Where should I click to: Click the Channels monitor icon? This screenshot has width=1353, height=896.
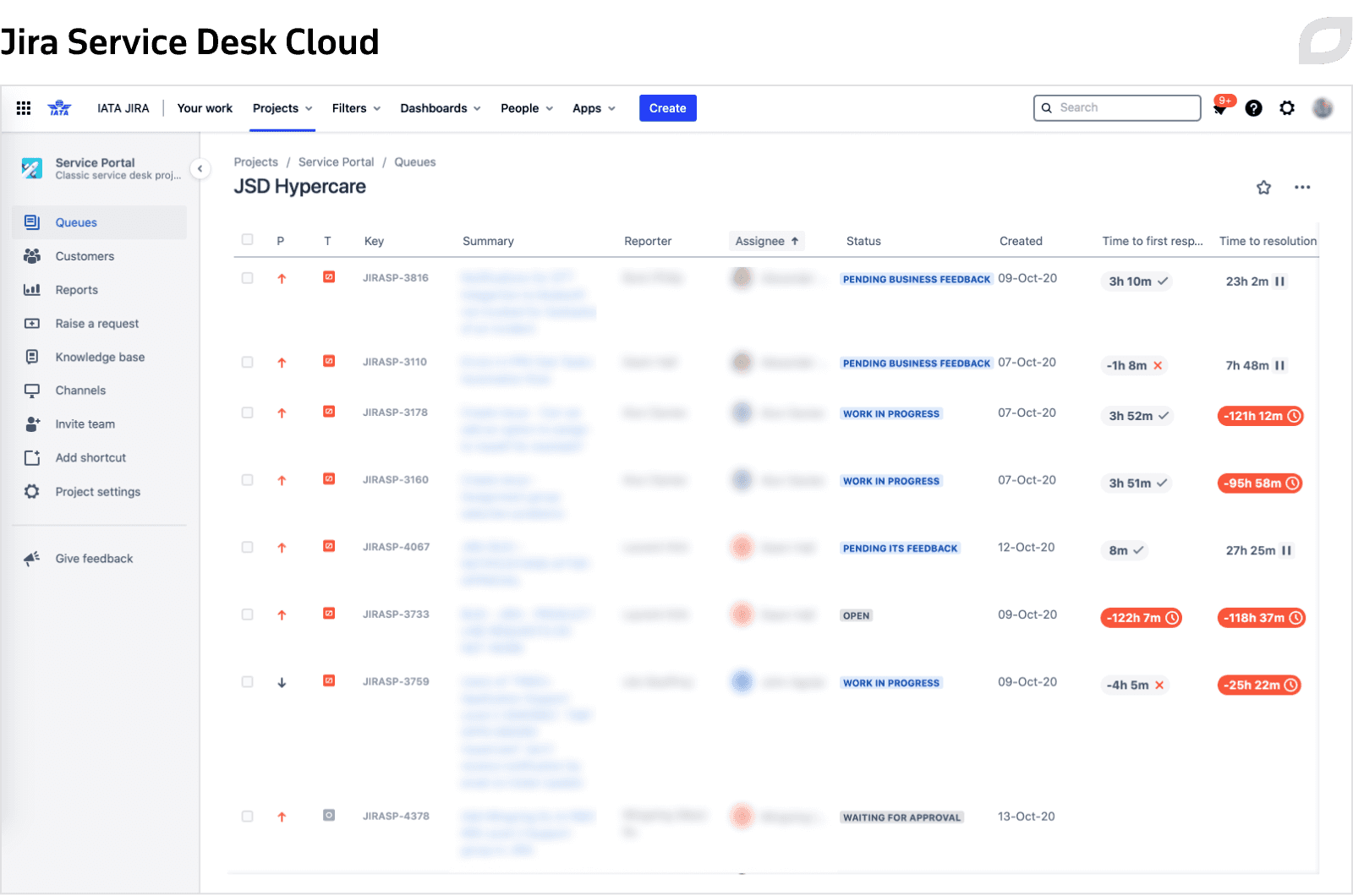32,391
